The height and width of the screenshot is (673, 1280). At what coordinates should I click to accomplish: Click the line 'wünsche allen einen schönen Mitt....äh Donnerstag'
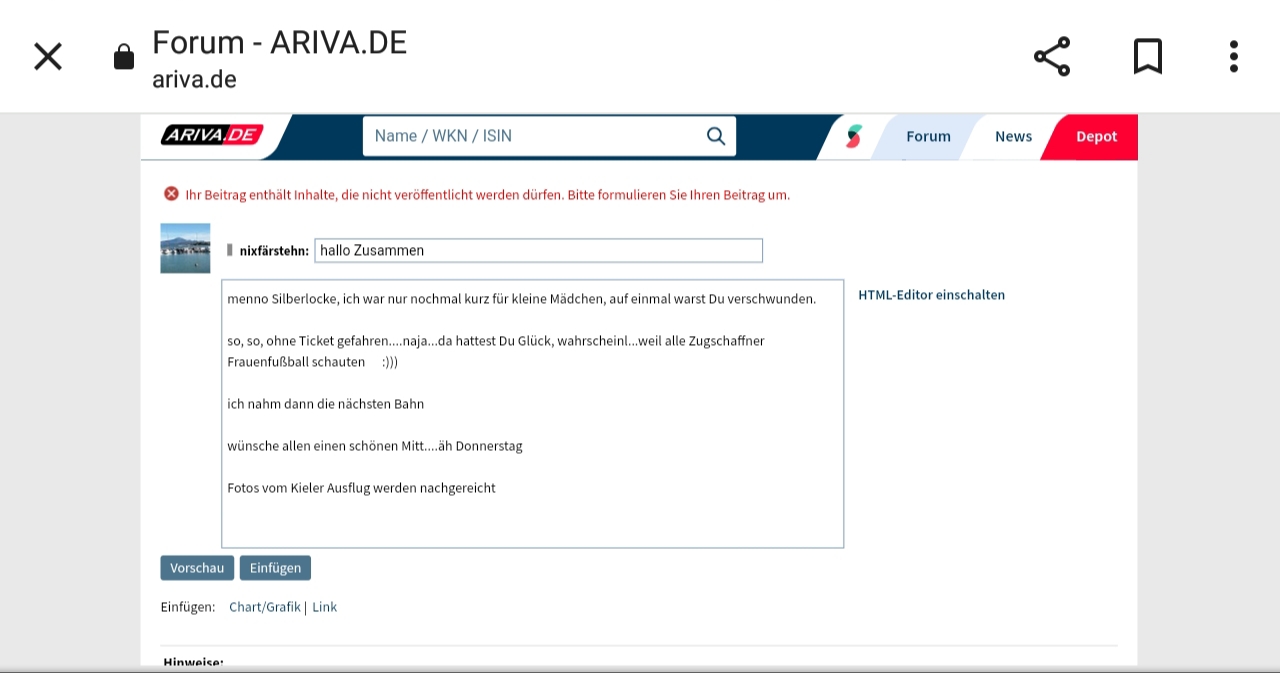pyautogui.click(x=375, y=446)
